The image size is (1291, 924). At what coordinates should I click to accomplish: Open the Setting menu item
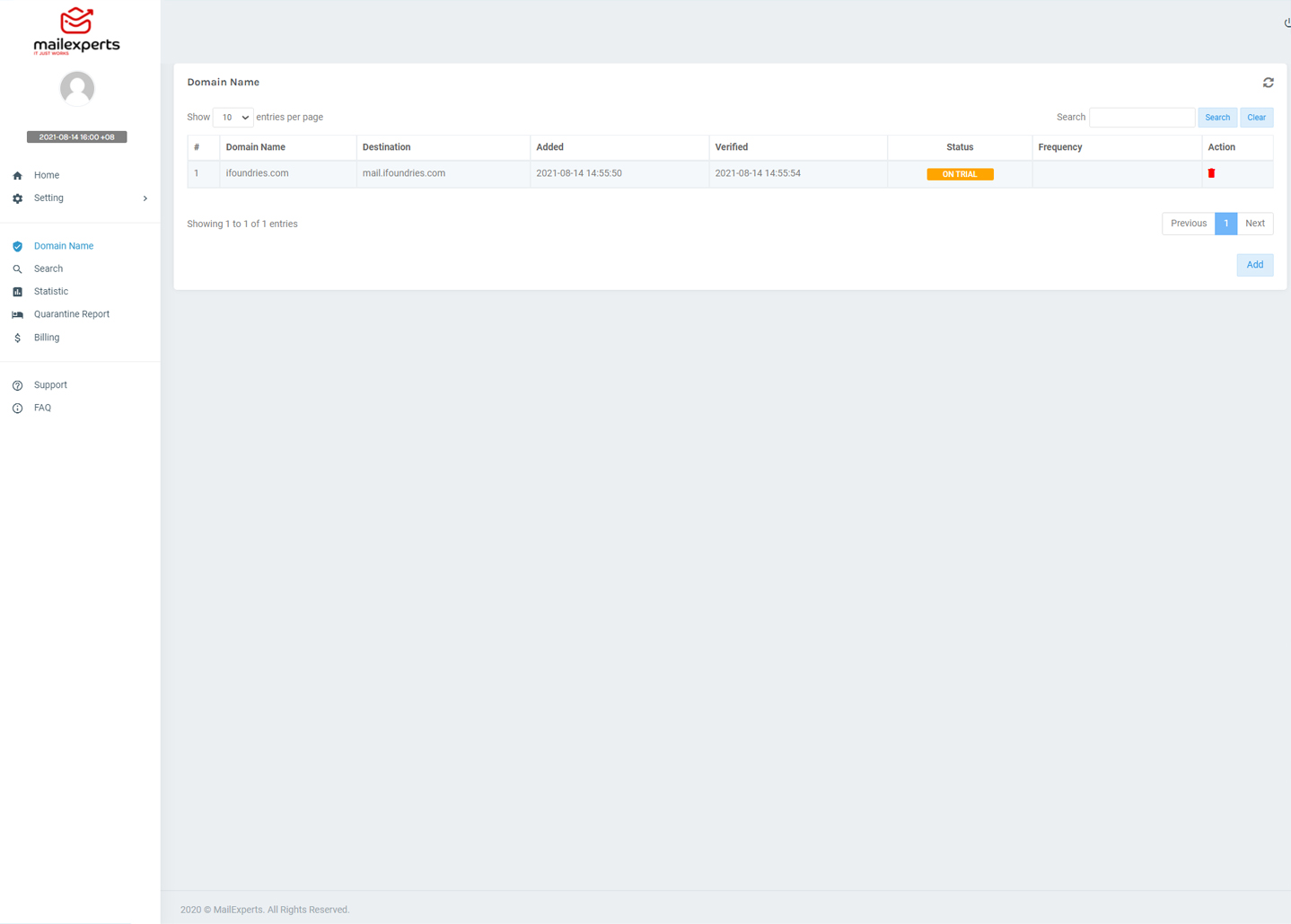[48, 198]
